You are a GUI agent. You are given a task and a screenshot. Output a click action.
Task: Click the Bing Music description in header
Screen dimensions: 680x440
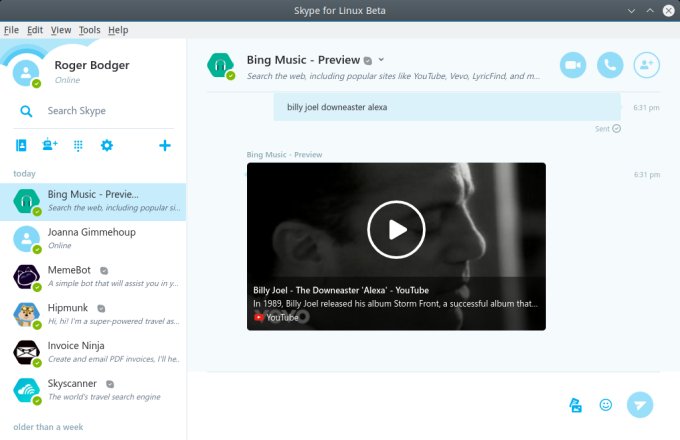coord(393,76)
